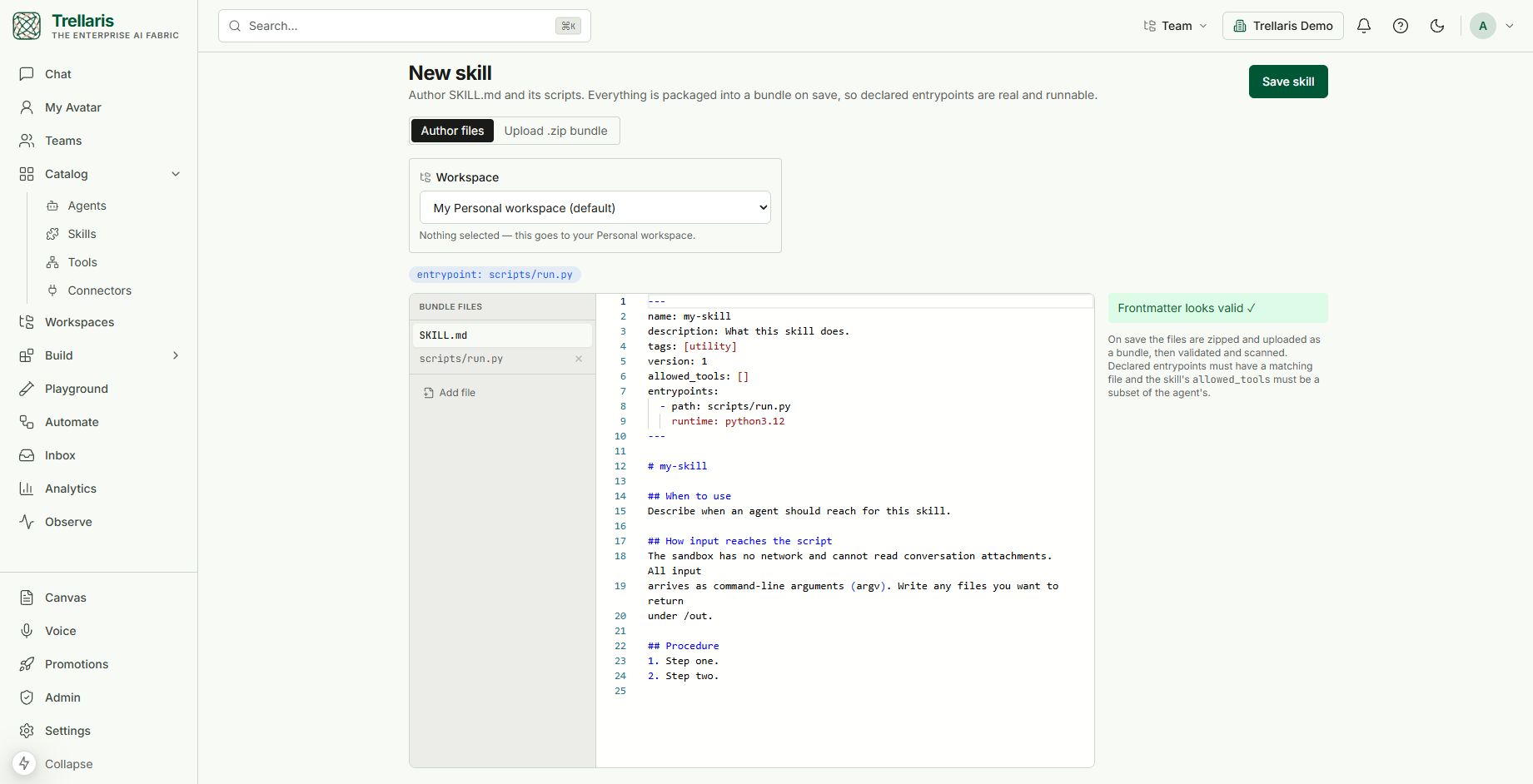Open Agents in the Catalog

(x=87, y=206)
